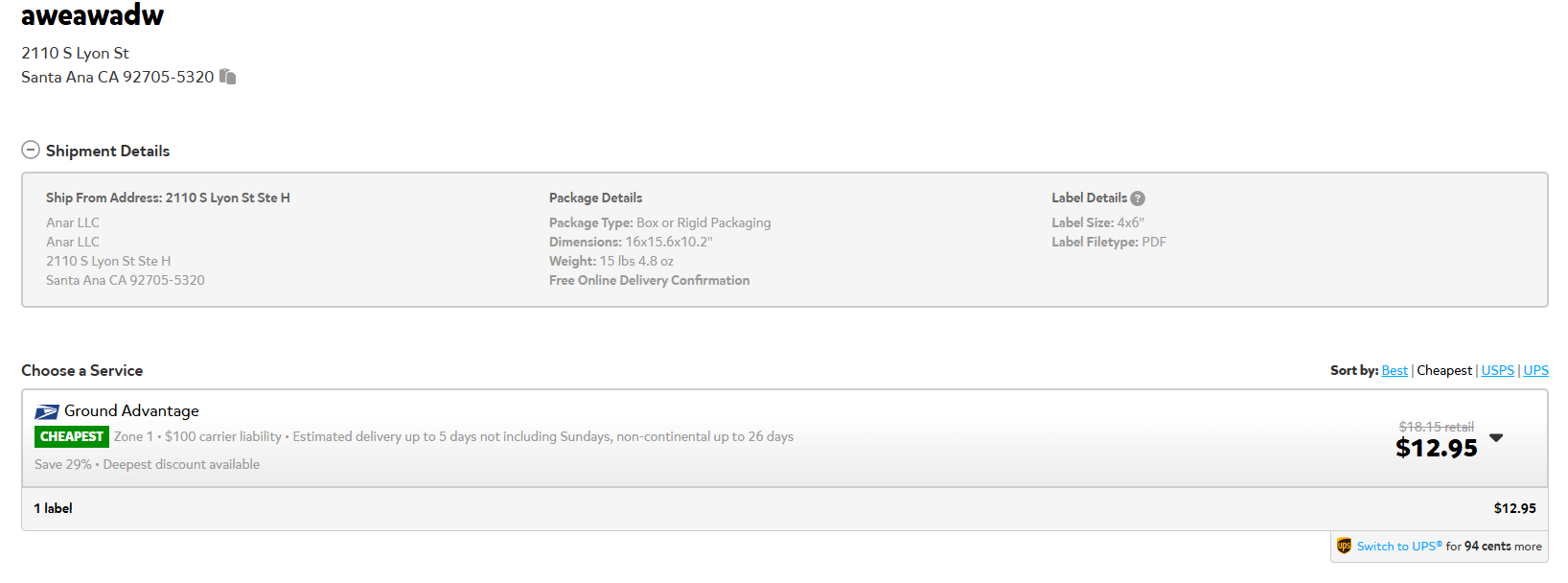Click the green CHEAPEST badge
This screenshot has width=1568, height=583.
coord(72,436)
